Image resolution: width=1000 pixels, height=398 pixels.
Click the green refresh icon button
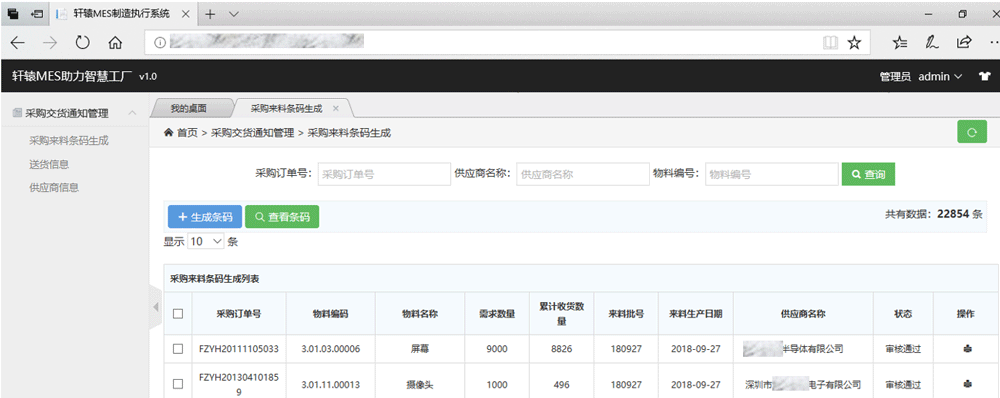[972, 132]
